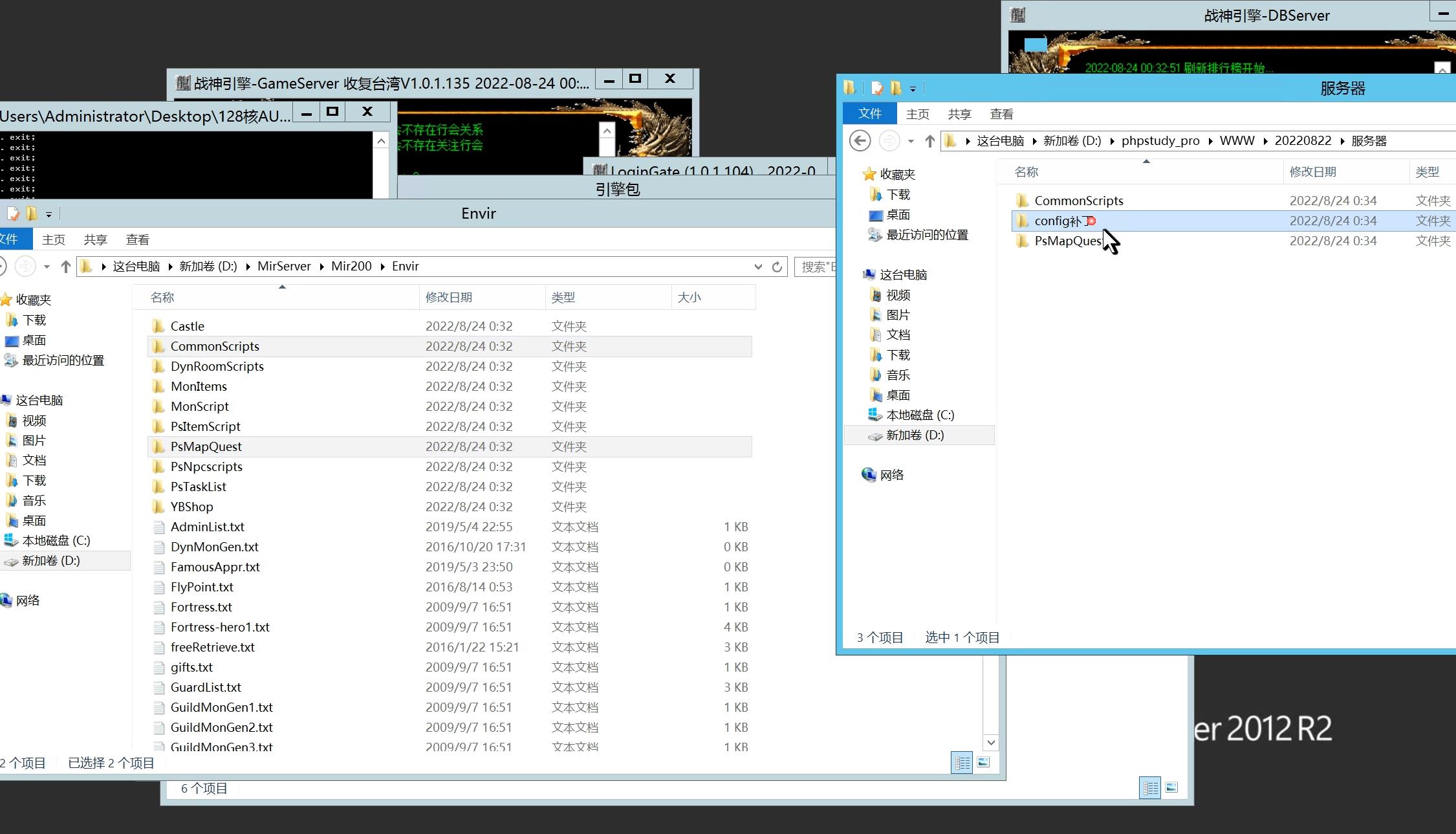This screenshot has height=834, width=1456.
Task: Open CommonScripts folder icon in Envir window
Action: 158,346
